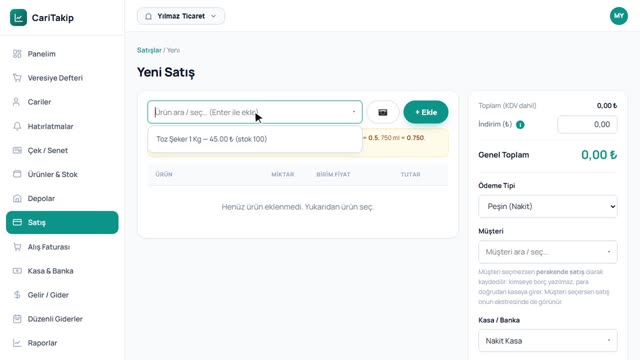Image resolution: width=640 pixels, height=360 pixels.
Task: Click the Toplam (KDV dahil) label
Action: pos(507,106)
